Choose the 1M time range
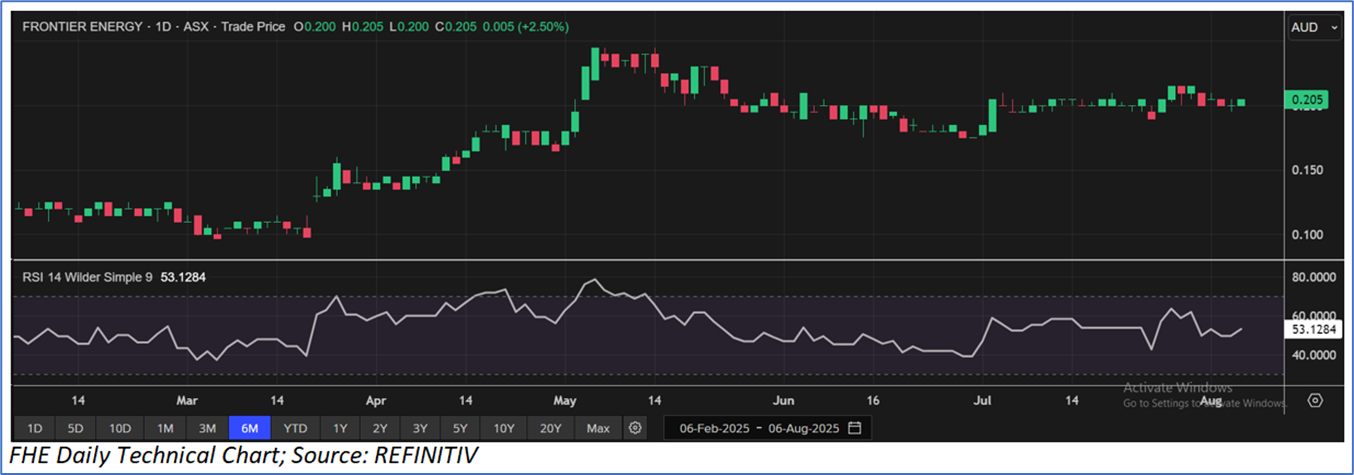Image resolution: width=1354 pixels, height=475 pixels. coord(164,428)
